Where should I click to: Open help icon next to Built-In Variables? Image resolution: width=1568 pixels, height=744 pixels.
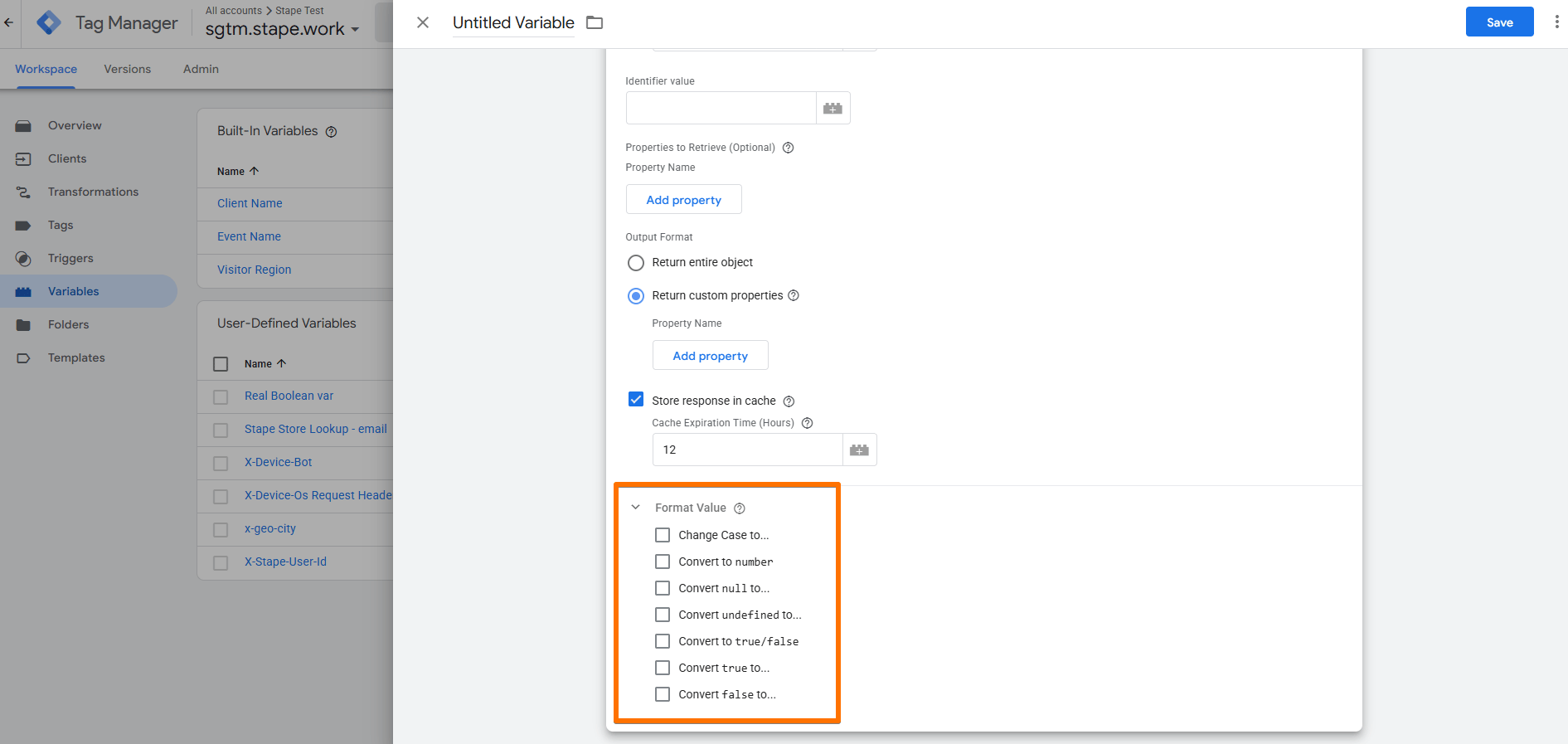tap(332, 132)
